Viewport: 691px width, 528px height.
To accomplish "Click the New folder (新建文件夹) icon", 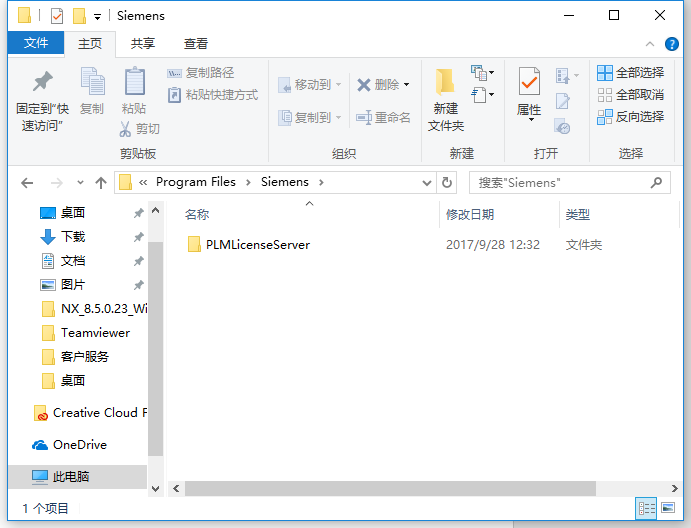I will [x=445, y=82].
